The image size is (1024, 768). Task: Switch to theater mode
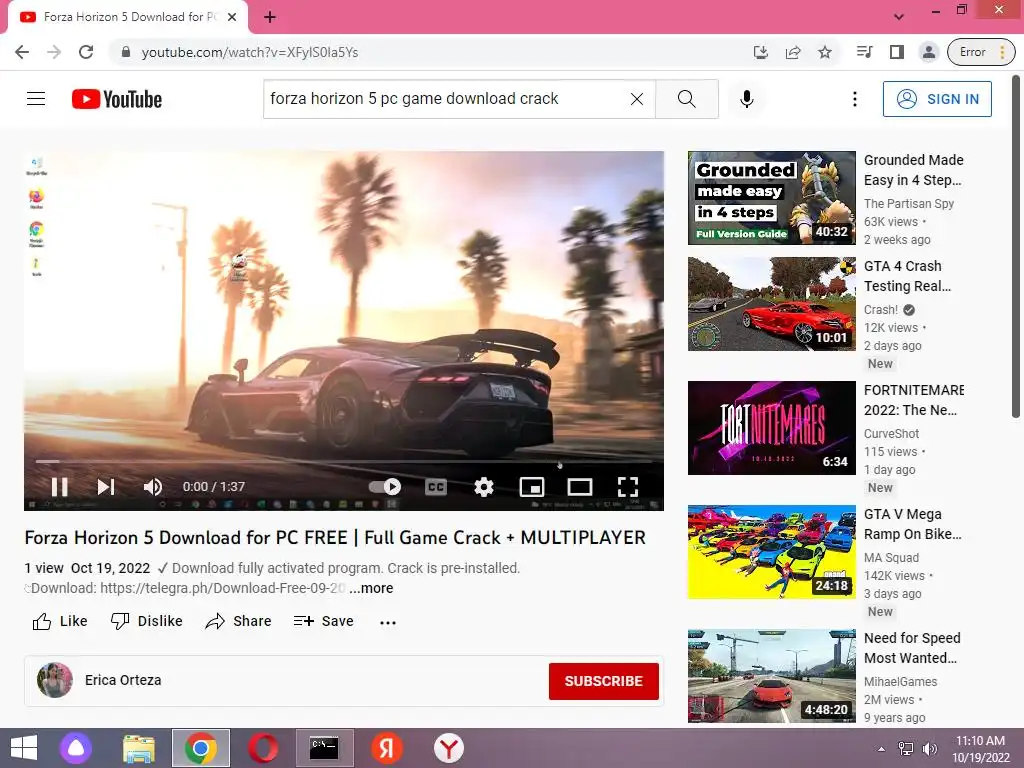(x=580, y=487)
